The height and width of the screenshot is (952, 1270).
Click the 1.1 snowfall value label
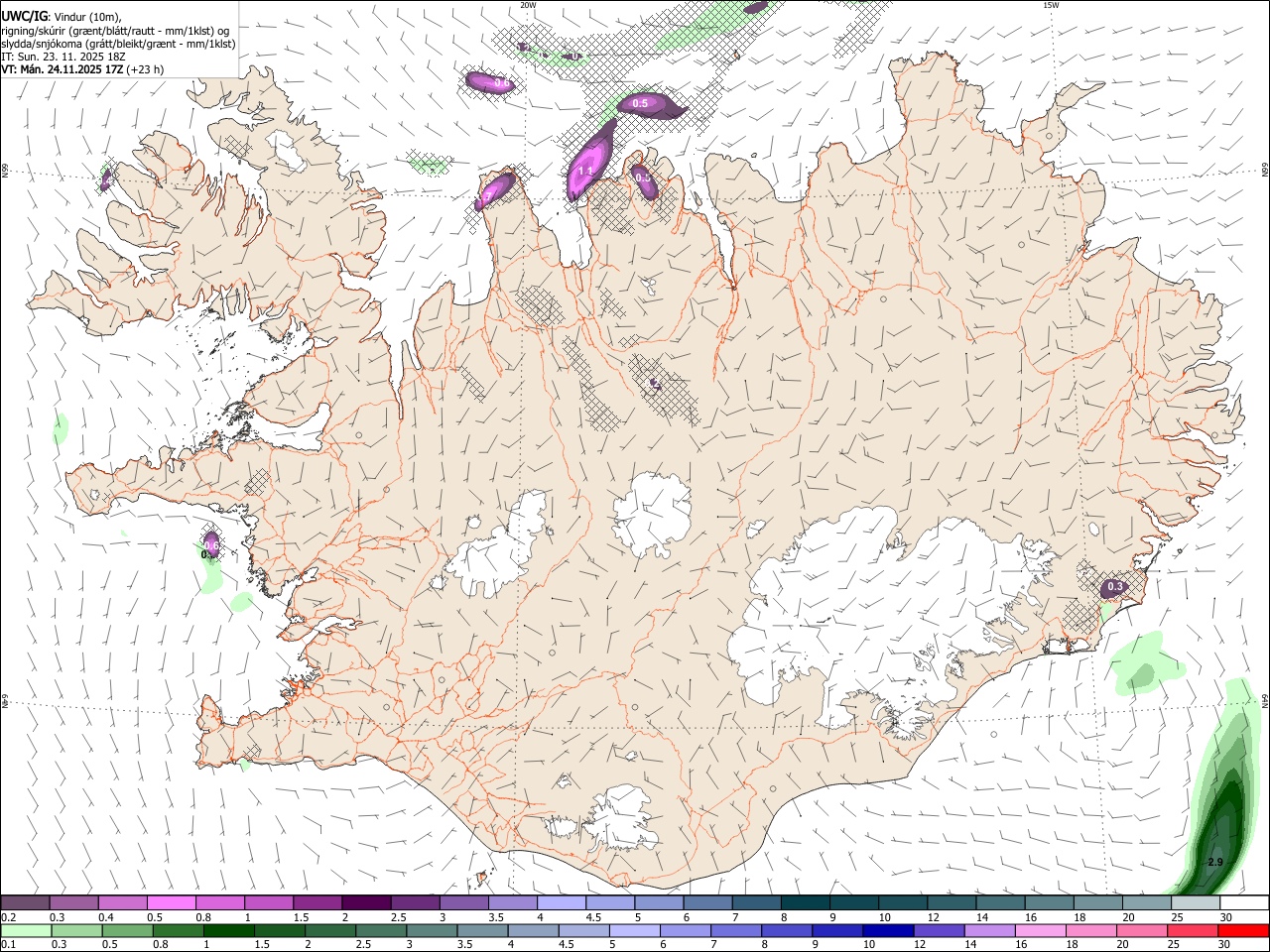click(x=585, y=171)
